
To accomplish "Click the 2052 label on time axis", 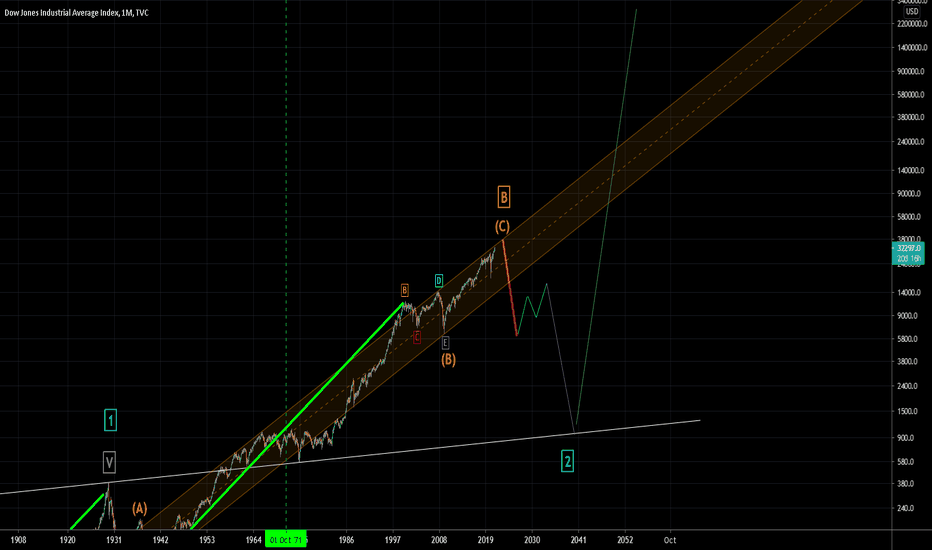I will pos(625,540).
